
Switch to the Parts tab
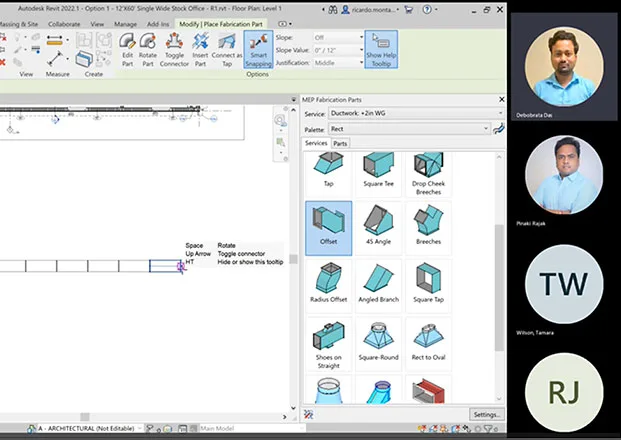[x=340, y=143]
